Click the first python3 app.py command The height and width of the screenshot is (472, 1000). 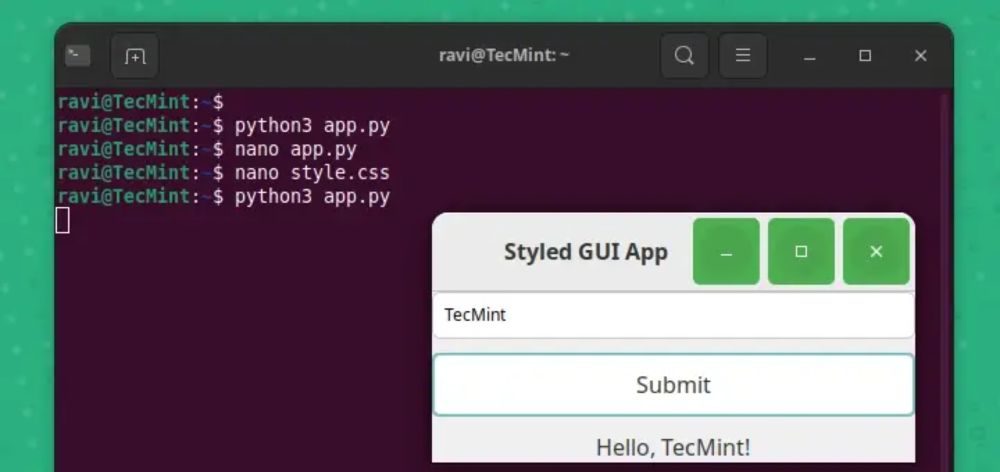(x=312, y=126)
